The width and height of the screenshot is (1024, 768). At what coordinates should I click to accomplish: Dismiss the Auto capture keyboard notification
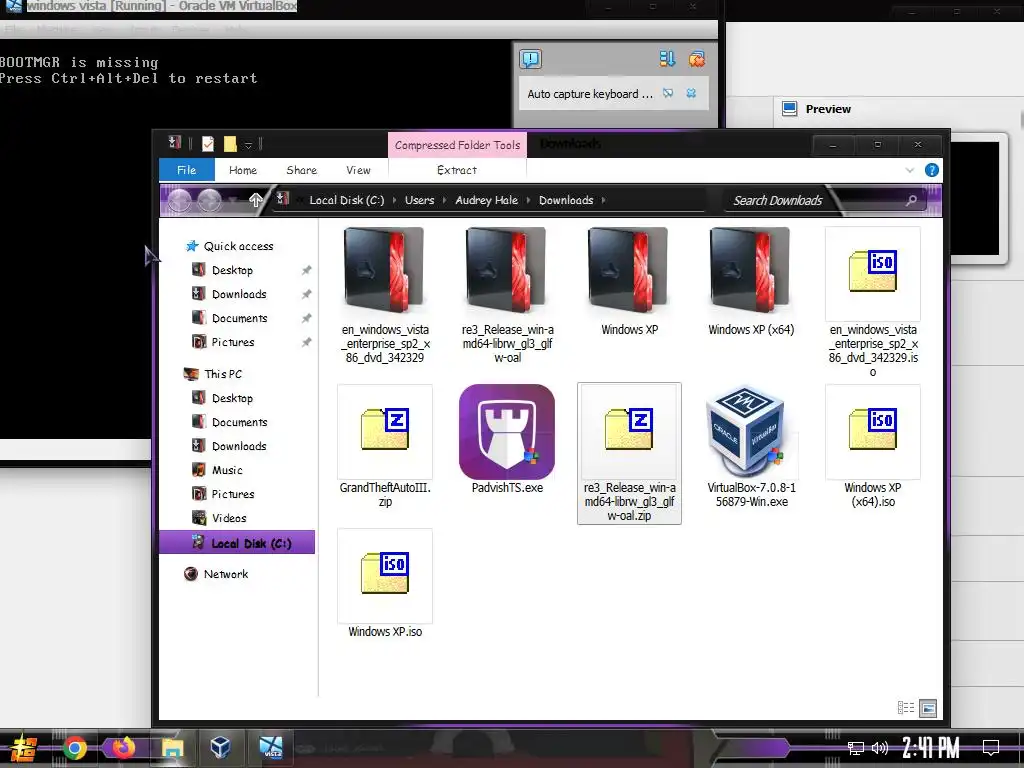pos(691,93)
